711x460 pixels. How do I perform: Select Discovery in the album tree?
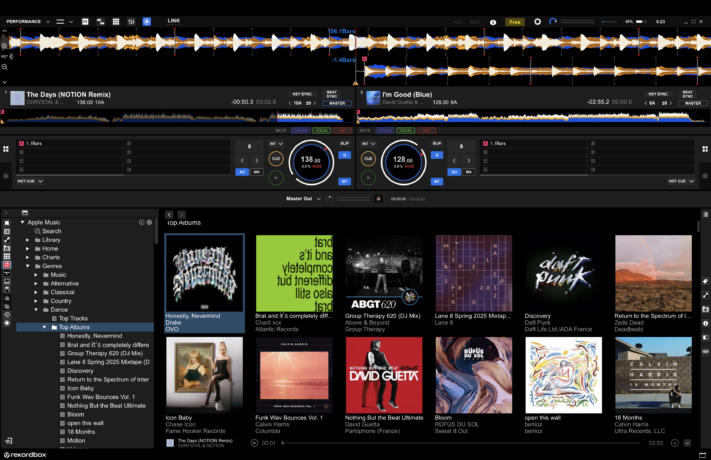[80, 371]
